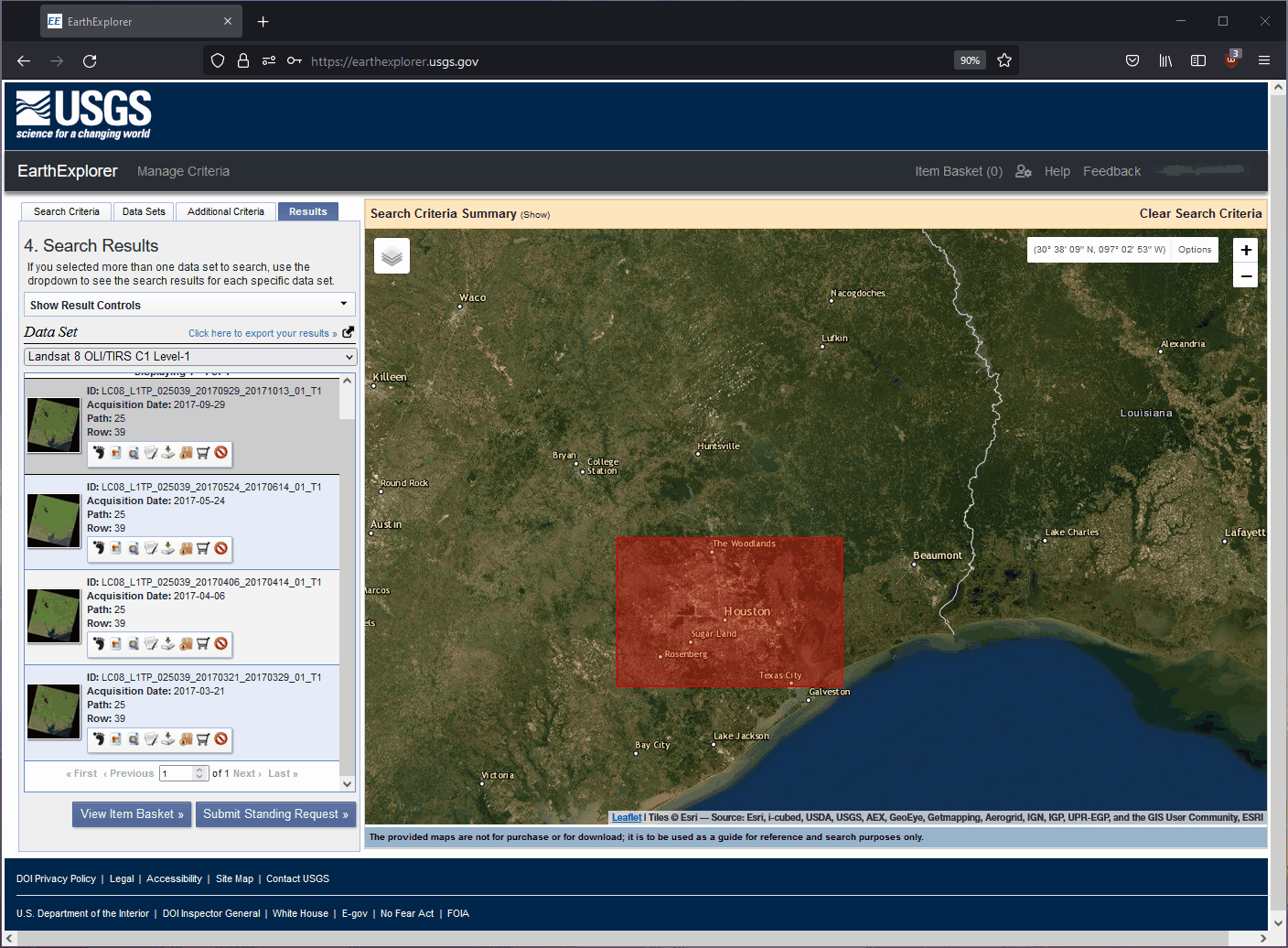Screen dimensions: 1288x948
Task: Open Contact USGS footer link
Action: click(x=297, y=878)
